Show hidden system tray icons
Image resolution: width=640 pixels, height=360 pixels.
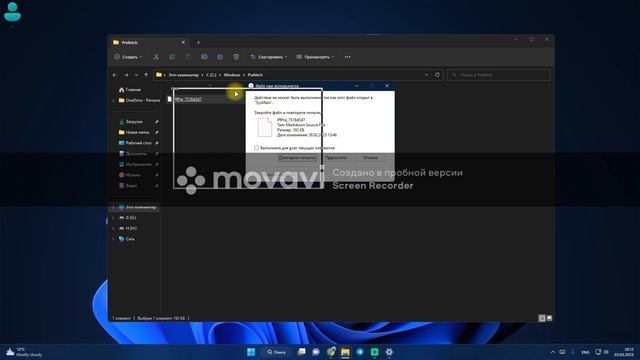553,352
